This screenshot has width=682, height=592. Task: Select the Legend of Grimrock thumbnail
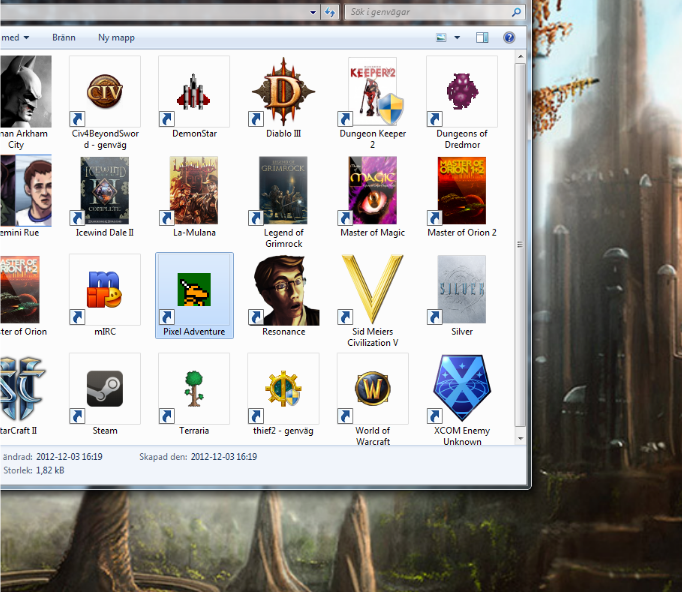pyautogui.click(x=283, y=191)
